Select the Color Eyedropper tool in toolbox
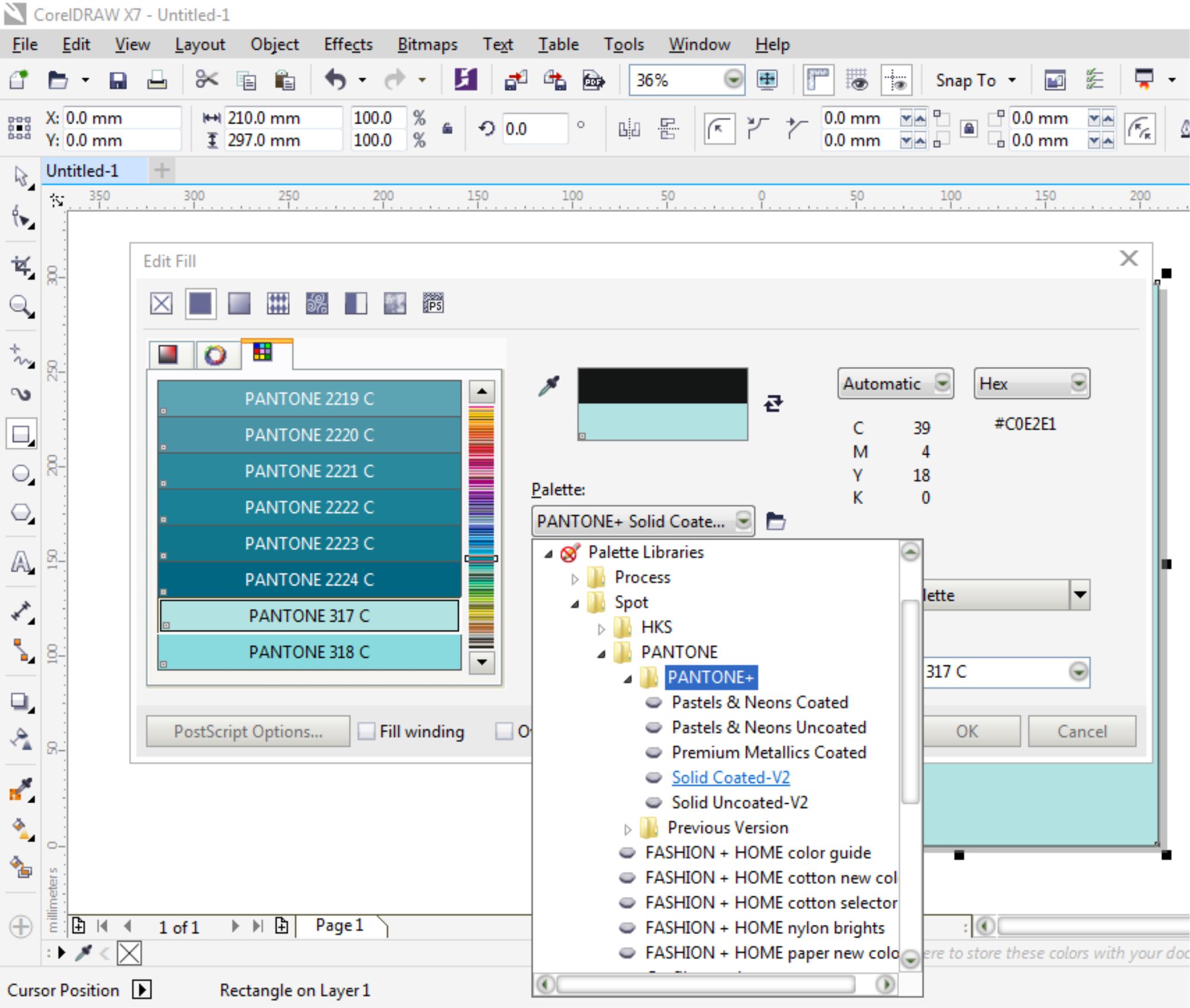1190x1008 pixels. pos(21,789)
